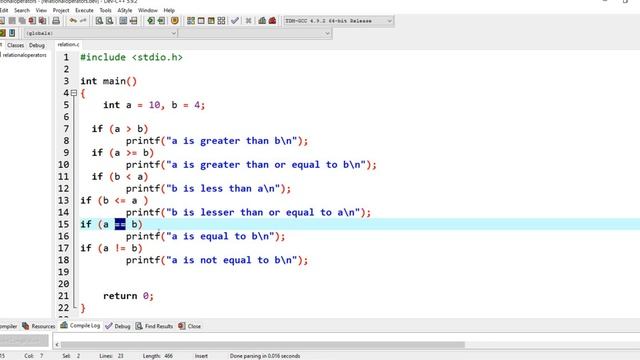Click the Save file toolbar icon
640x360 pixels.
[12, 21]
